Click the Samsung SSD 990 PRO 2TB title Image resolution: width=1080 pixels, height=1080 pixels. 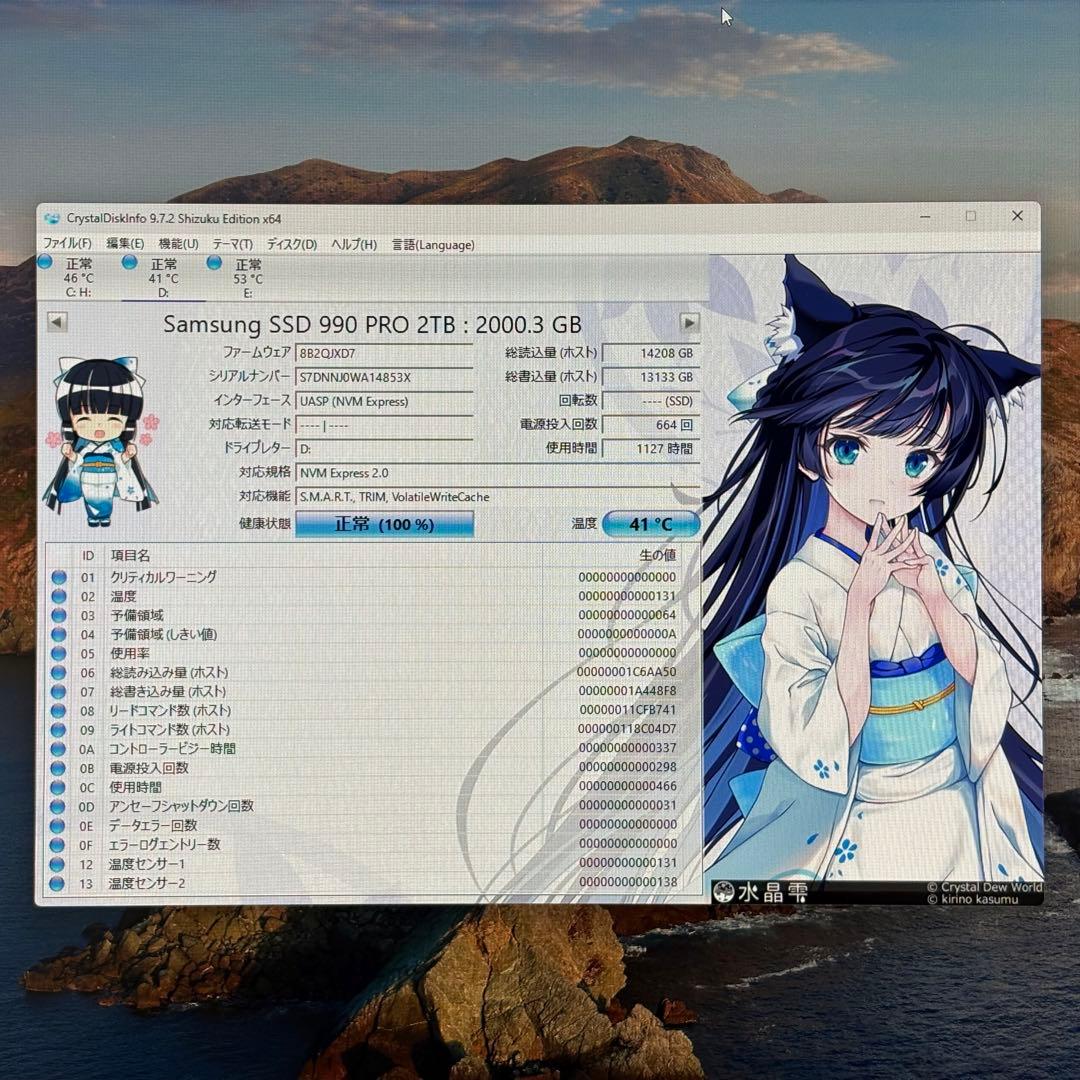(x=372, y=324)
